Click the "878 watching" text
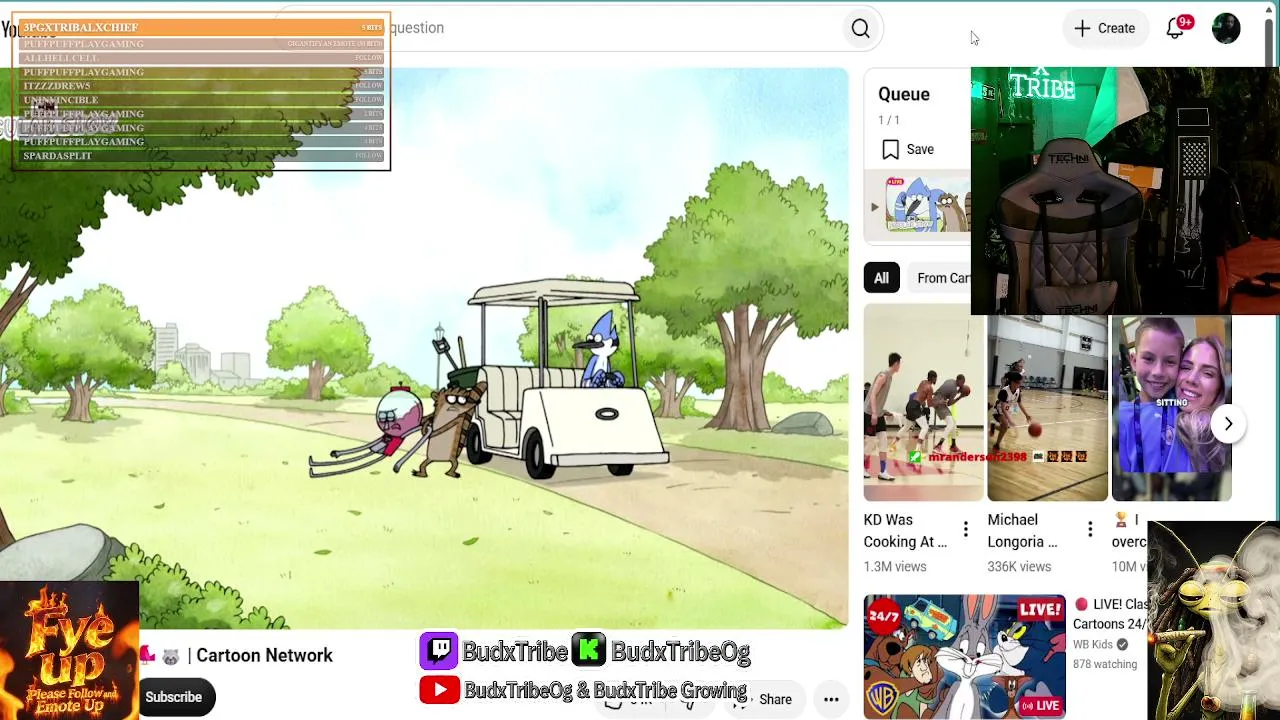This screenshot has width=1280, height=720. (1105, 665)
